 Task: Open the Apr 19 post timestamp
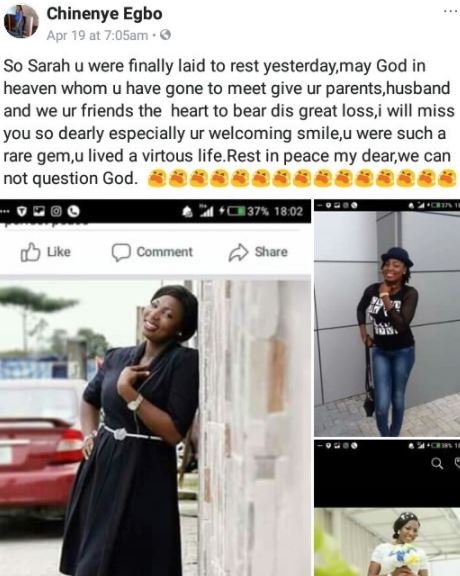click(97, 35)
